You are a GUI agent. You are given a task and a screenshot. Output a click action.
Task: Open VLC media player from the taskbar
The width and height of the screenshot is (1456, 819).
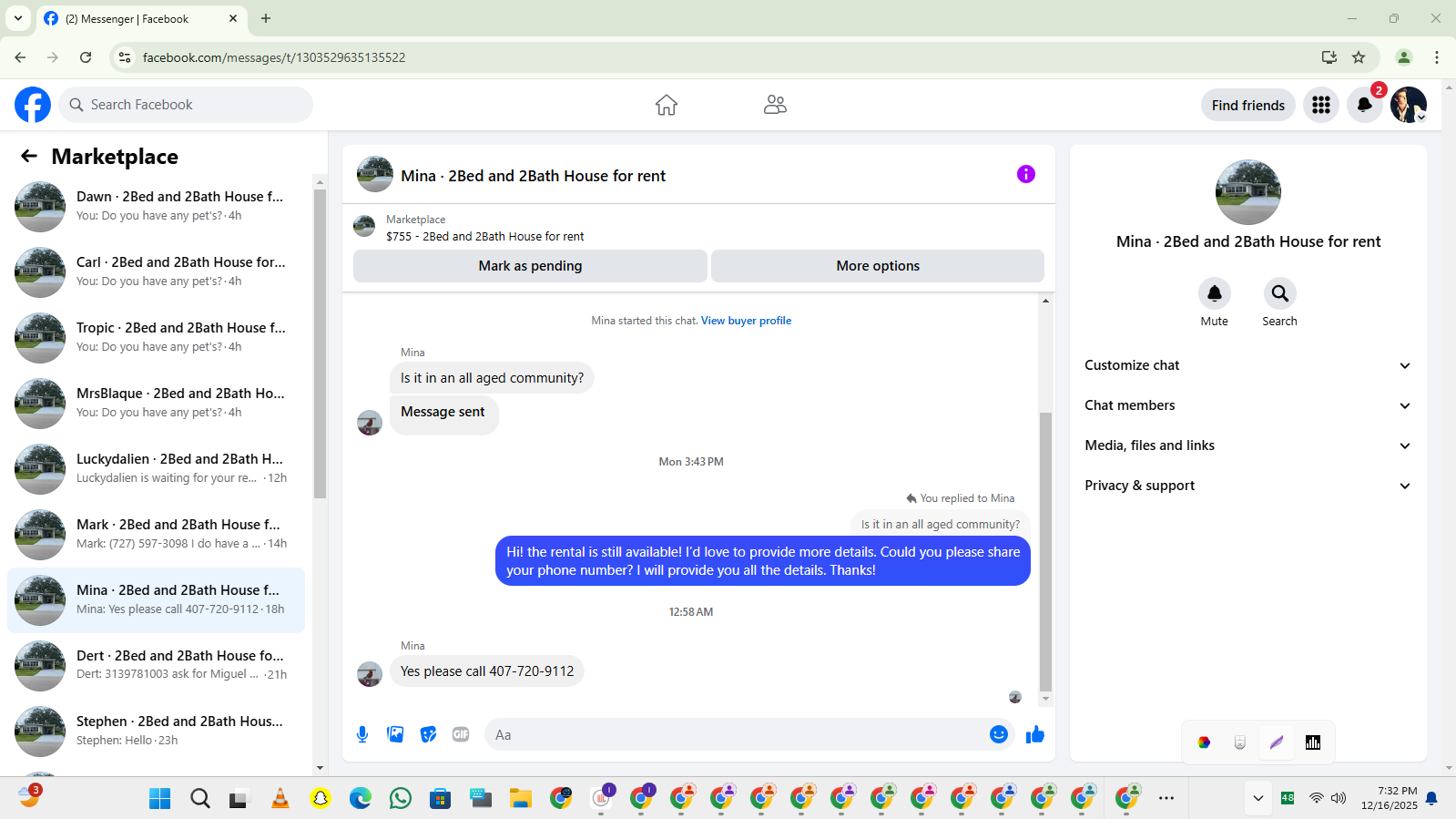click(x=280, y=799)
